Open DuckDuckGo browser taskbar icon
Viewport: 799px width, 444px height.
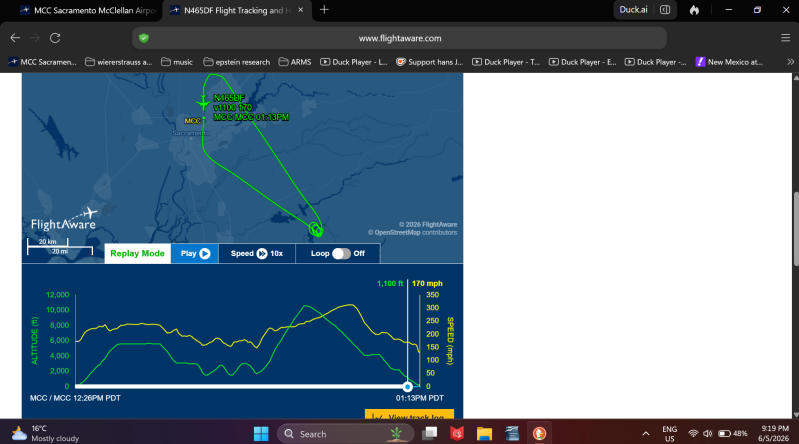pos(539,434)
